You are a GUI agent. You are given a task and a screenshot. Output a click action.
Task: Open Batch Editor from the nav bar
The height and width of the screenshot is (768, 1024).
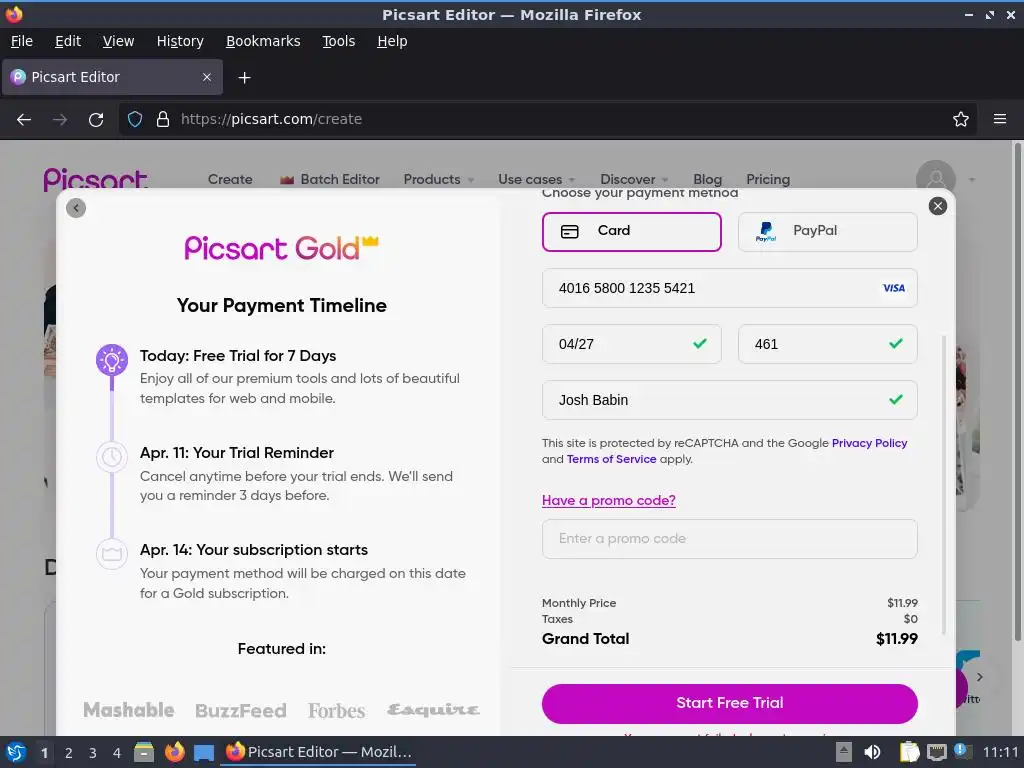point(329,179)
